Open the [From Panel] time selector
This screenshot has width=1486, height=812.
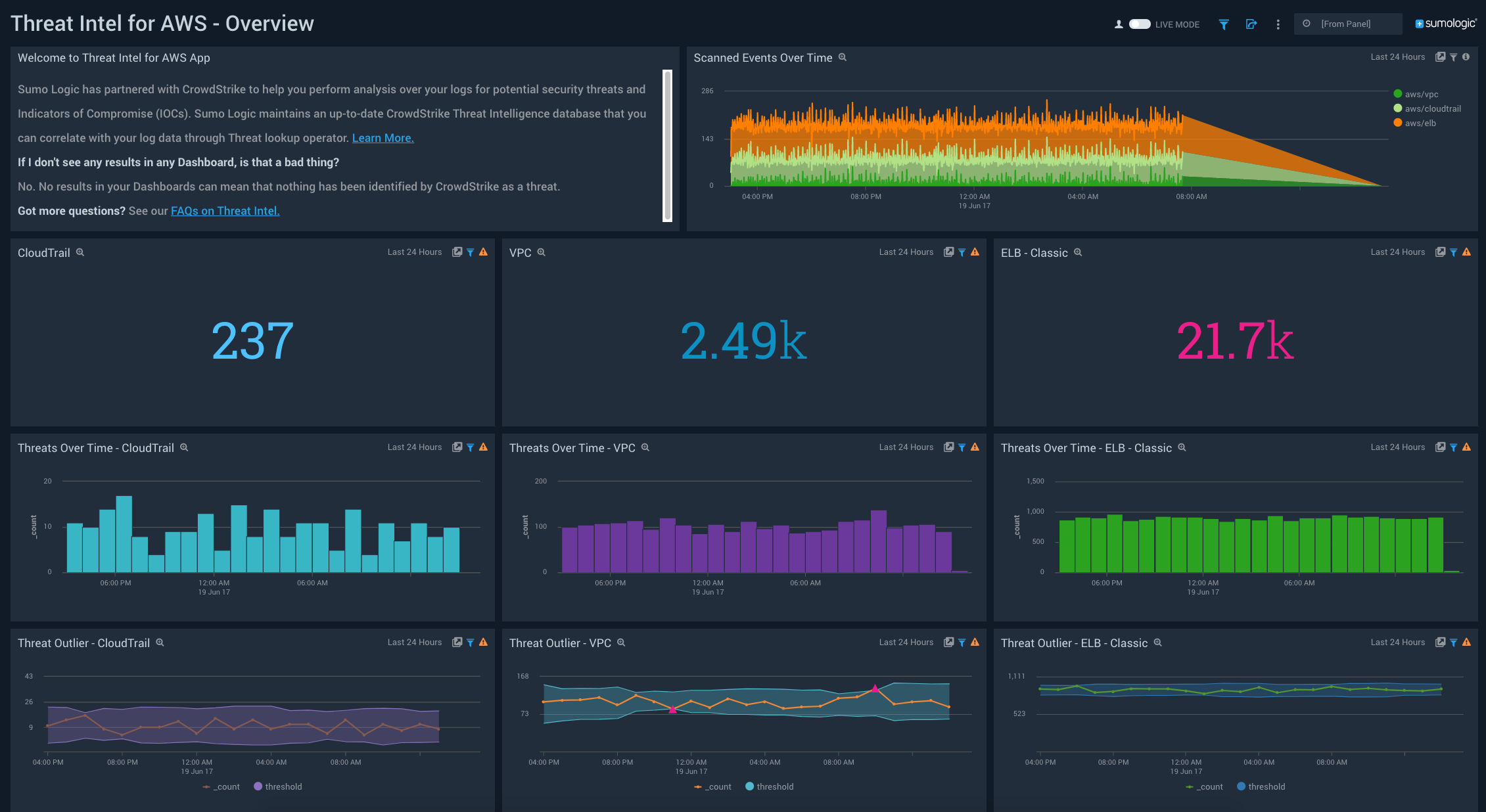coord(1348,24)
